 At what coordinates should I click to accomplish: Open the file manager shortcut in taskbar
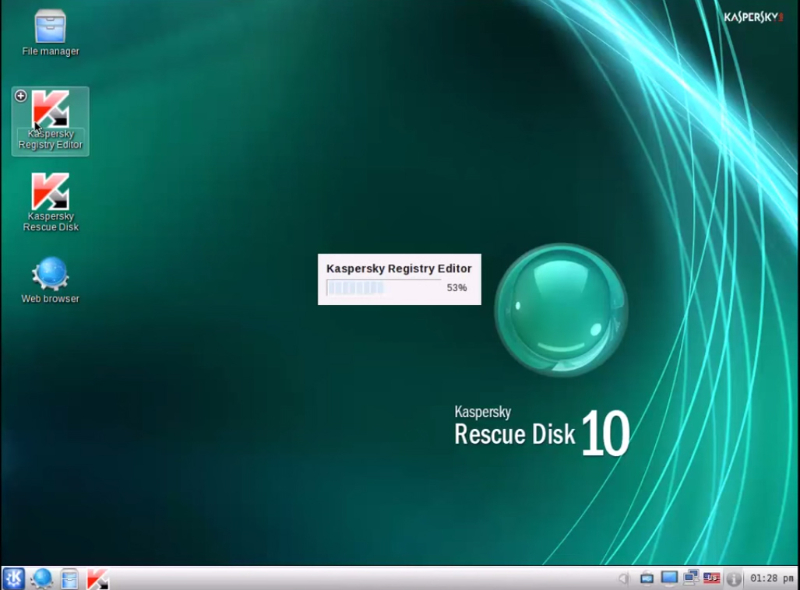click(69, 578)
